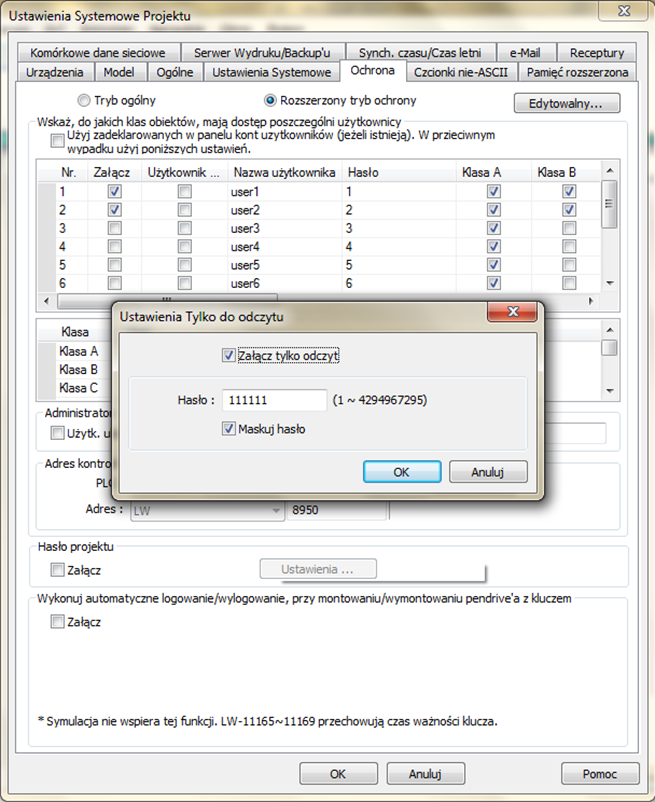Switch to the Urządzenia tab
The height and width of the screenshot is (802, 655).
(55, 72)
